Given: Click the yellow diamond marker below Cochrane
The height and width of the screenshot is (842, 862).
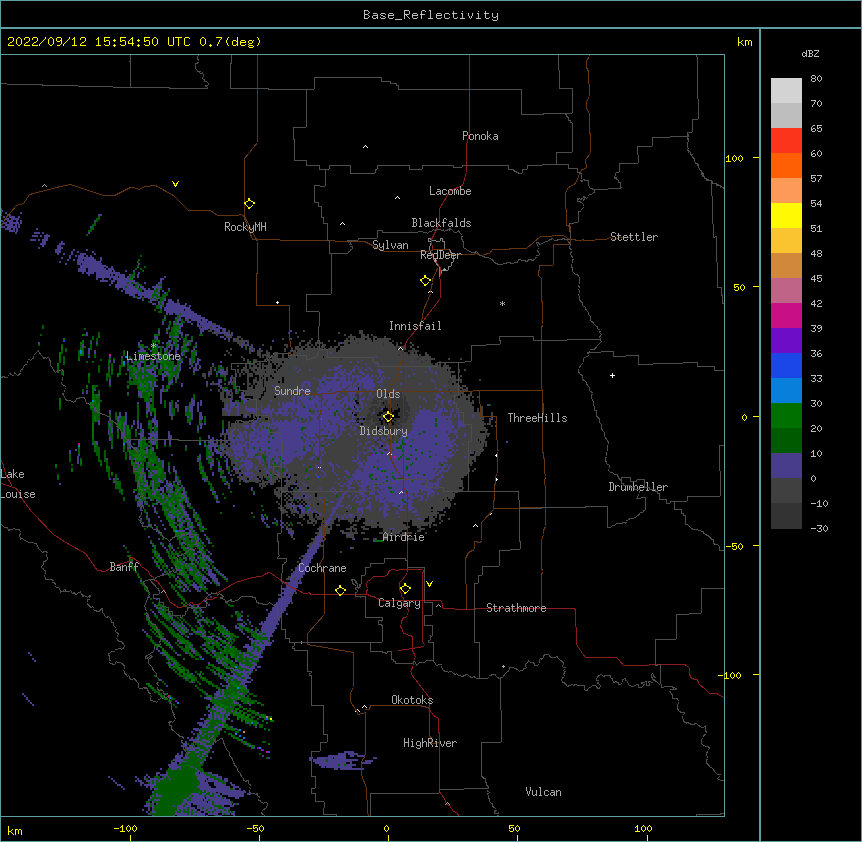Looking at the screenshot, I should pos(340,590).
